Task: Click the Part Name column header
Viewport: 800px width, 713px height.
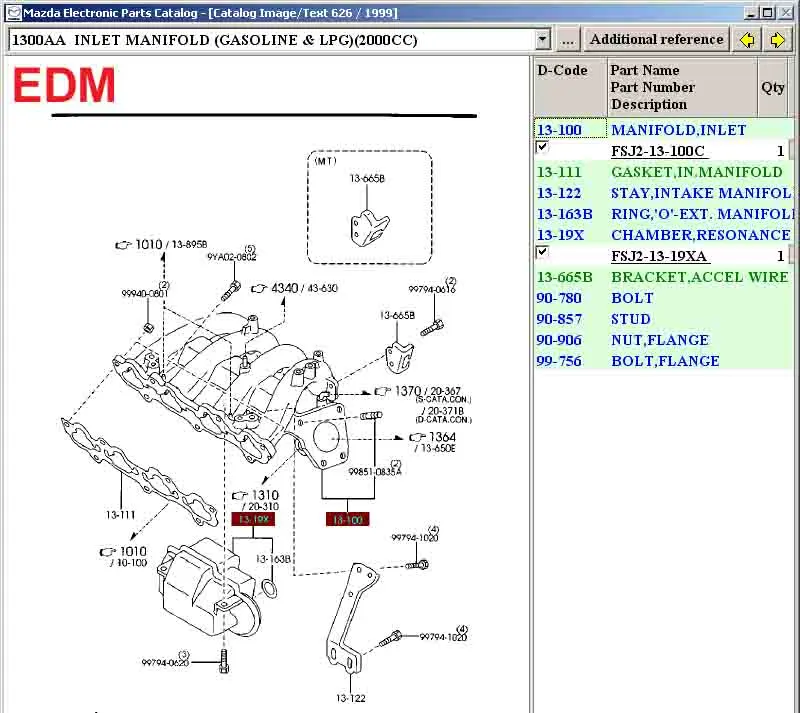Action: pyautogui.click(x=682, y=87)
